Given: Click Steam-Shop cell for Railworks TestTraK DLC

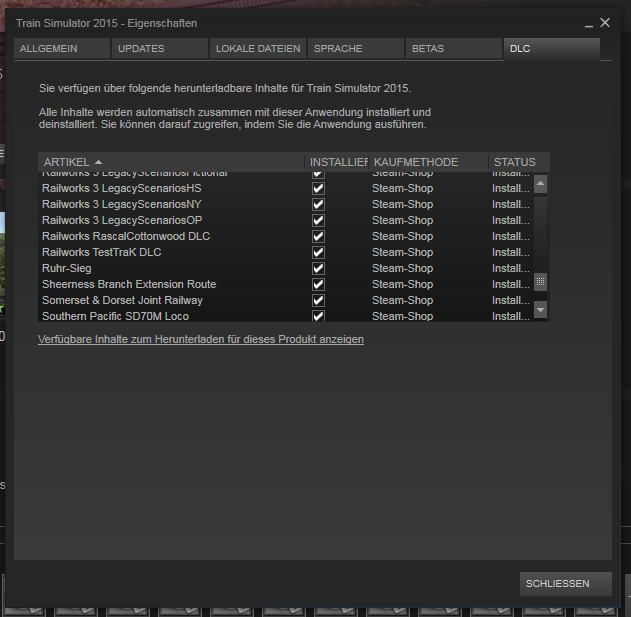Looking at the screenshot, I should click(402, 252).
